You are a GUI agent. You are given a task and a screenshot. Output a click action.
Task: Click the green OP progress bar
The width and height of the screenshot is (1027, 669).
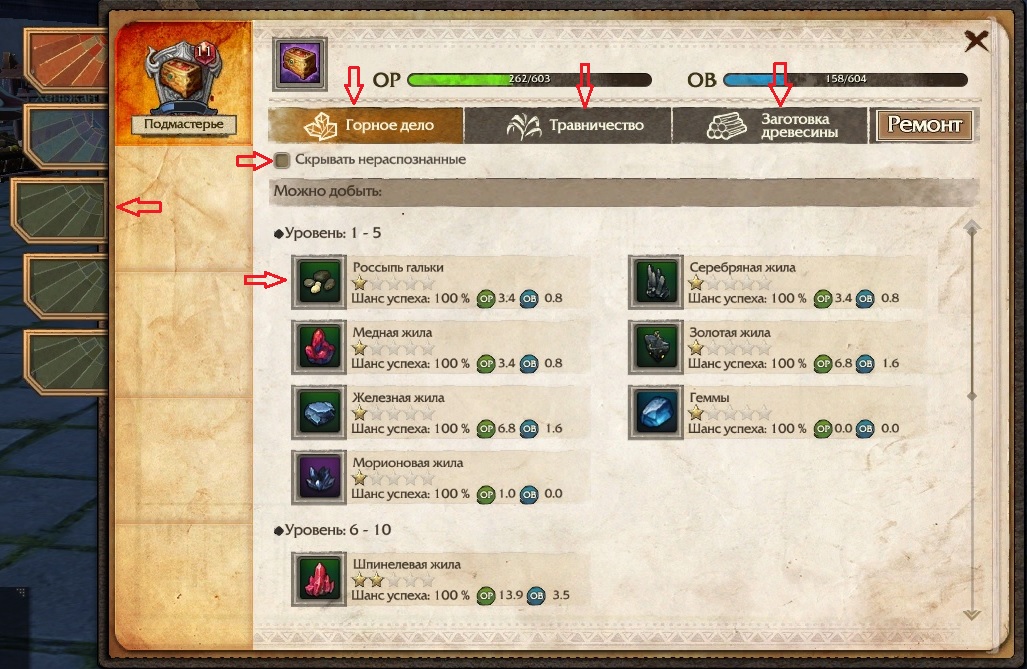pyautogui.click(x=529, y=79)
